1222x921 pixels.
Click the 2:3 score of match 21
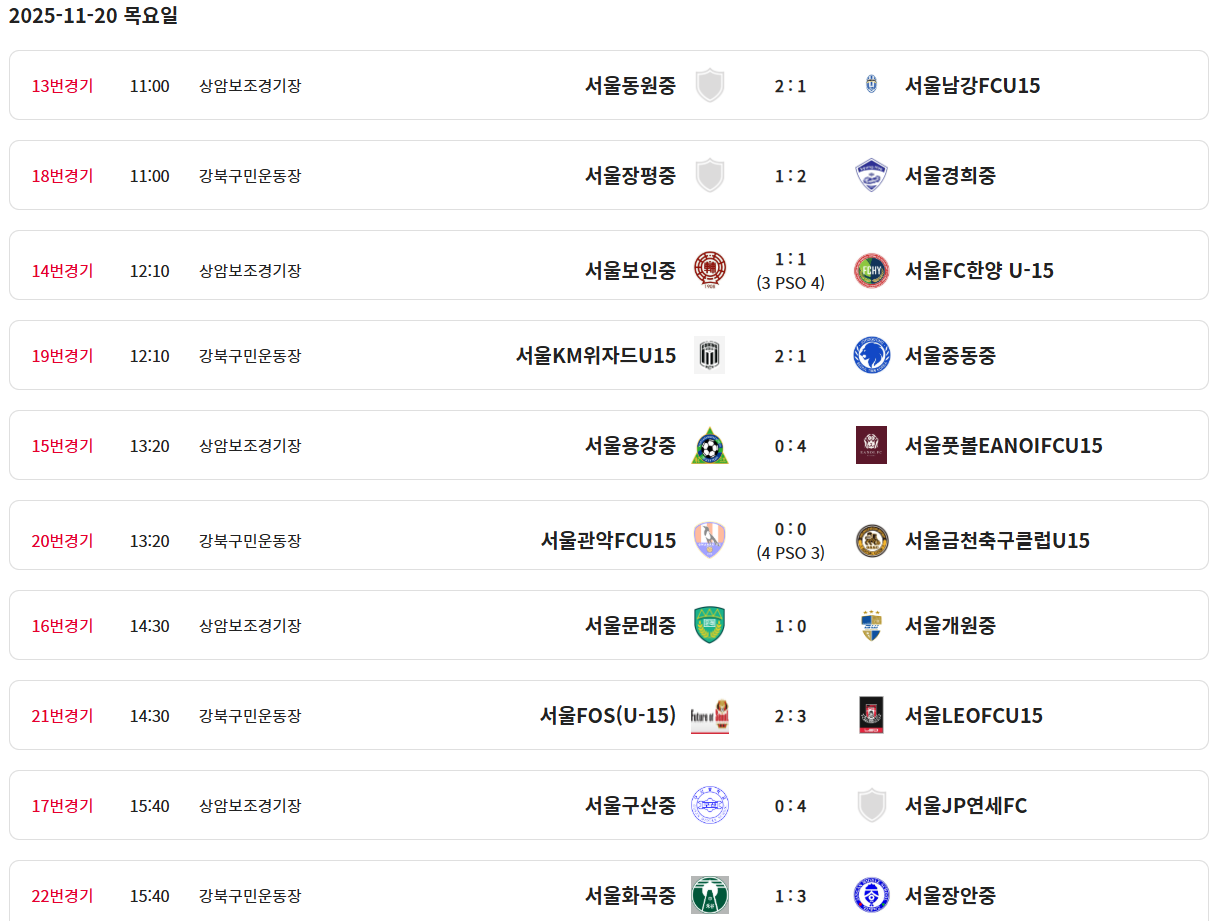[790, 716]
